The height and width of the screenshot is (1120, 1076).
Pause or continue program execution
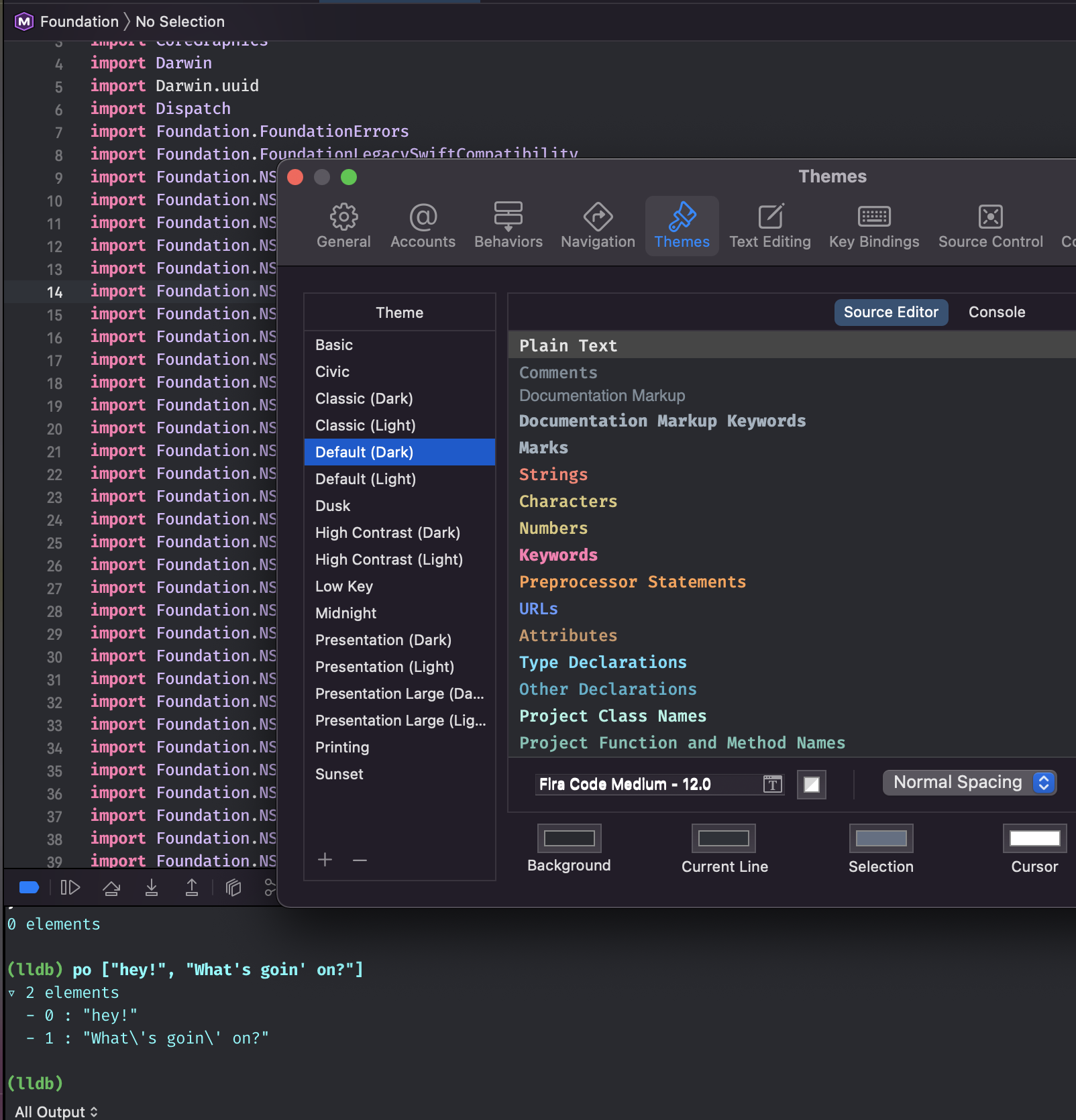click(x=70, y=888)
